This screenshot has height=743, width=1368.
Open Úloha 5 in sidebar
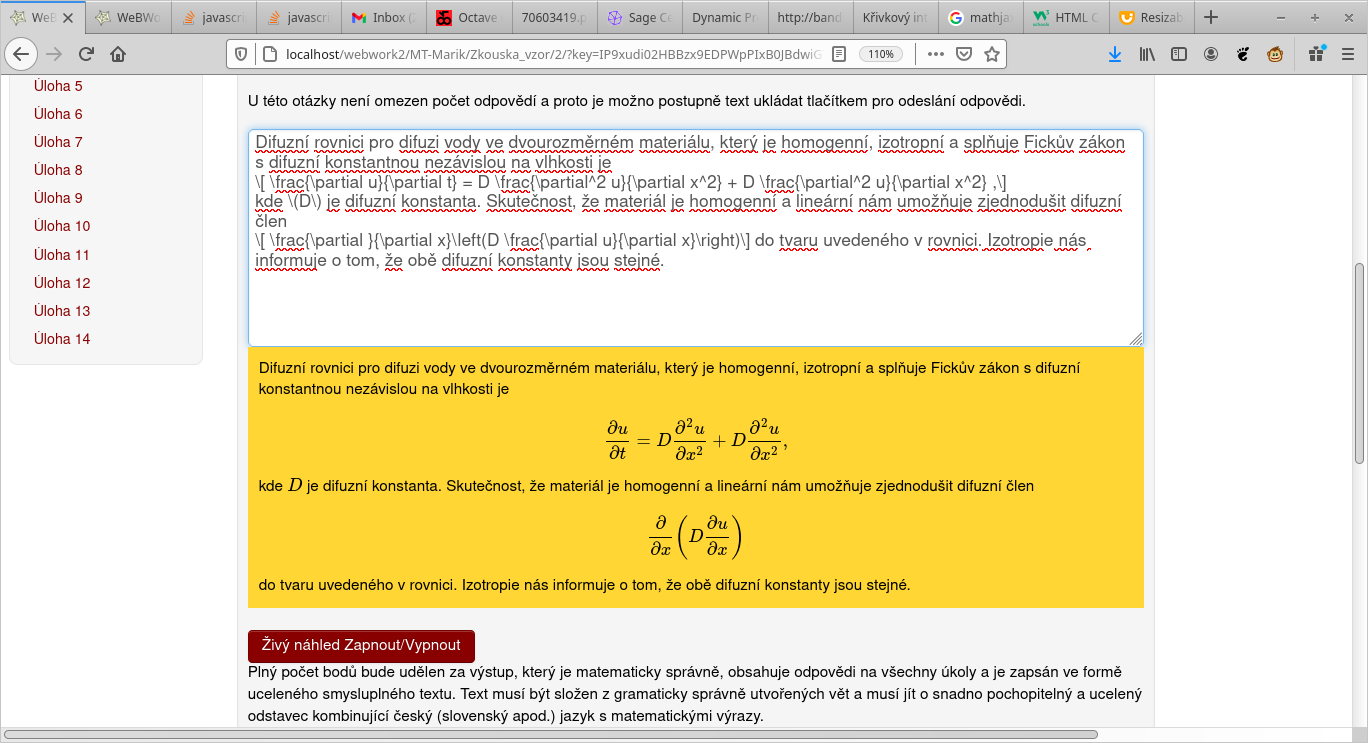point(58,86)
